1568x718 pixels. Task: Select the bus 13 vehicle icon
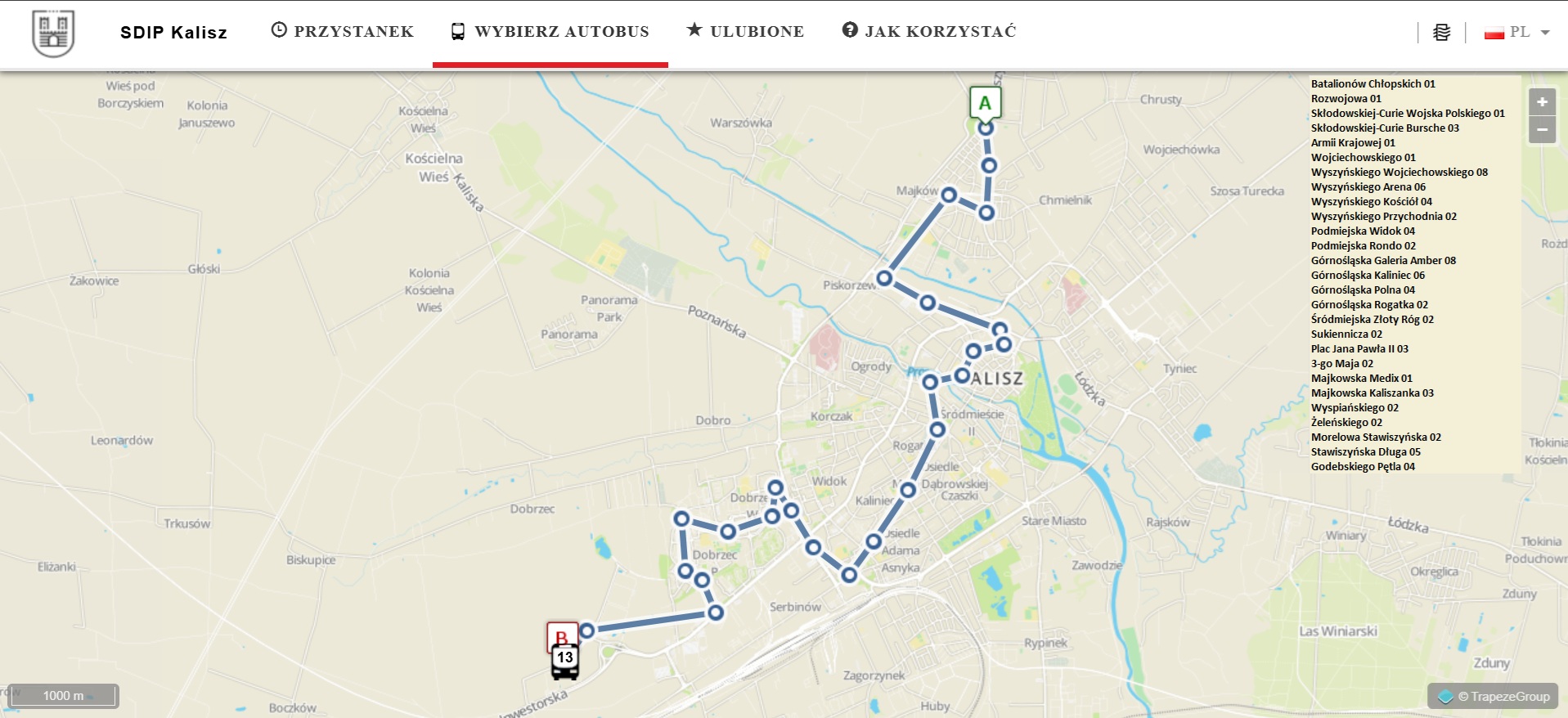[564, 662]
